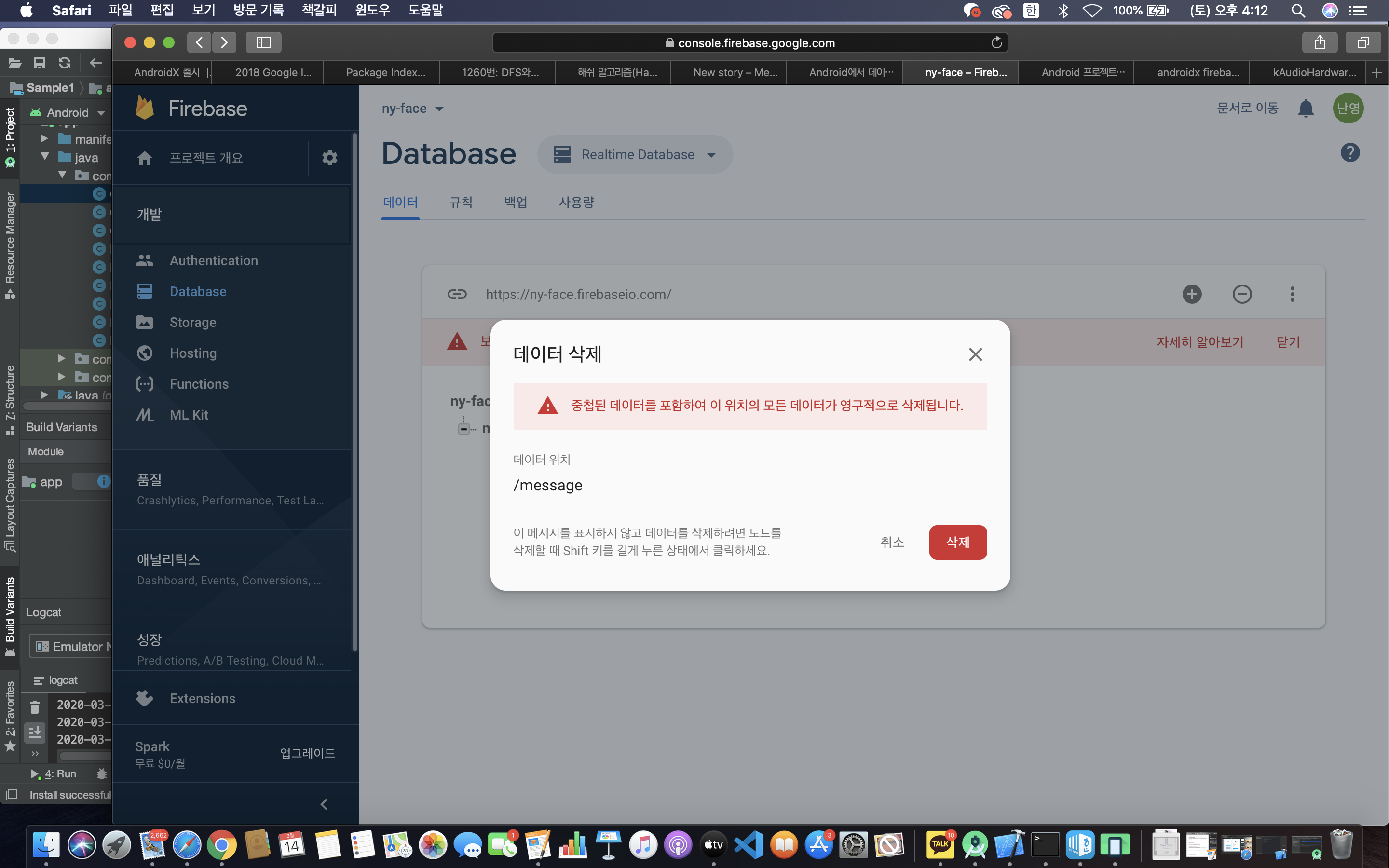Switch to the 규칙 rules tab
The image size is (1389, 868).
460,202
